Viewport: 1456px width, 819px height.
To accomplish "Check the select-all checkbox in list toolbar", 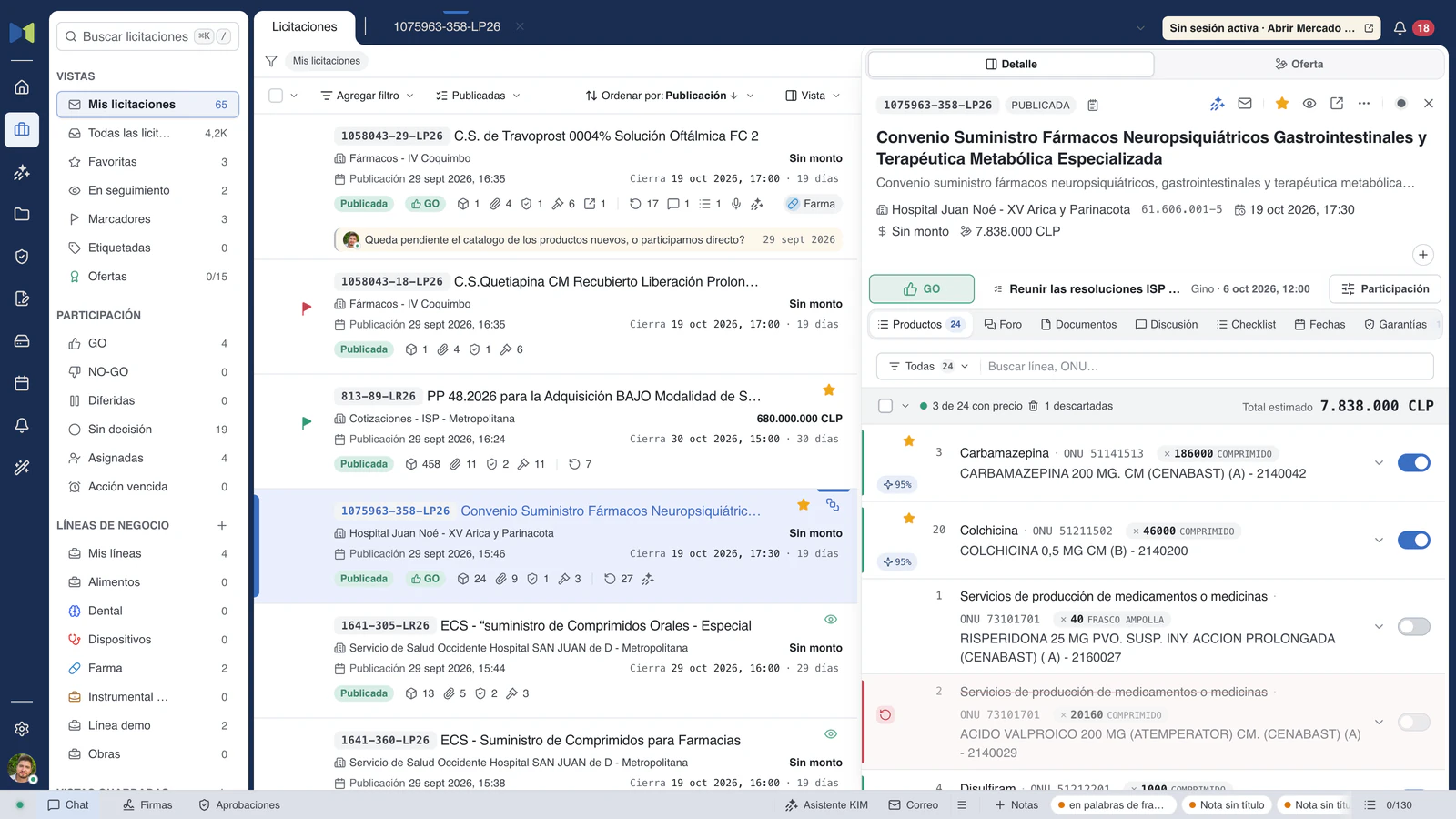I will click(276, 96).
